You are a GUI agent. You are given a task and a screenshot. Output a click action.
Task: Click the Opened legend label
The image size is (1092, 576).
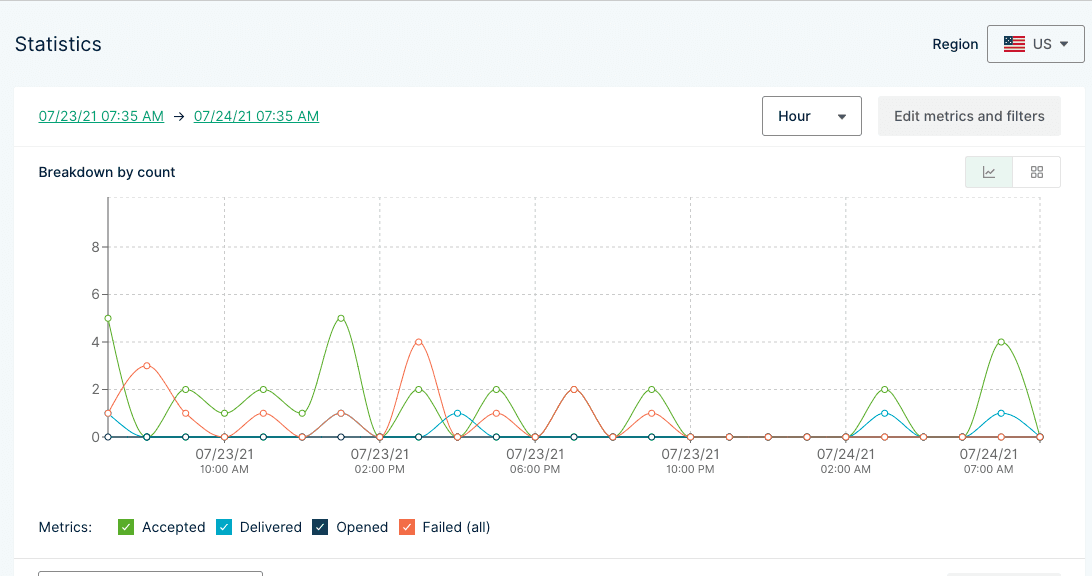(x=362, y=527)
